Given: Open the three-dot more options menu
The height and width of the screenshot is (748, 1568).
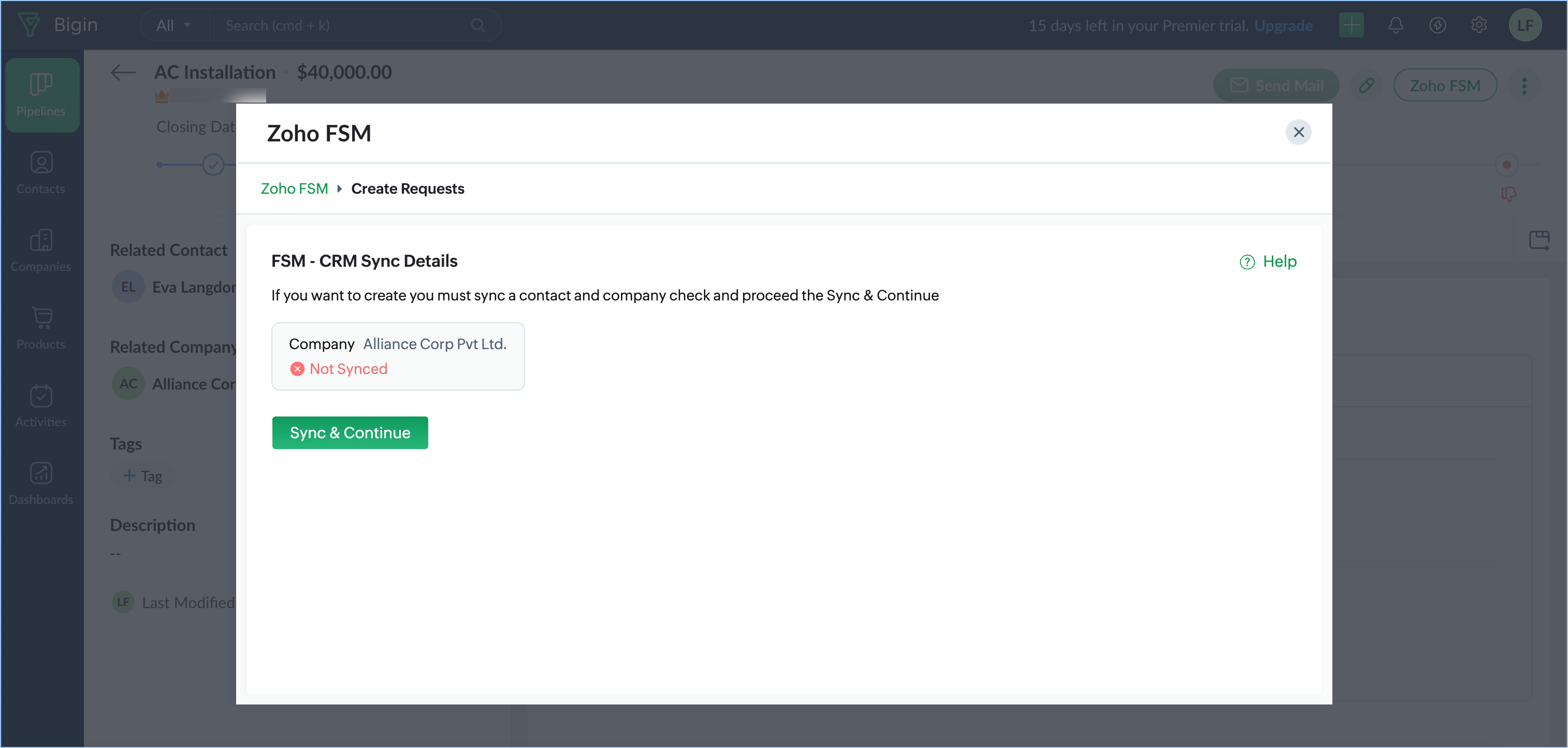Looking at the screenshot, I should [x=1524, y=86].
